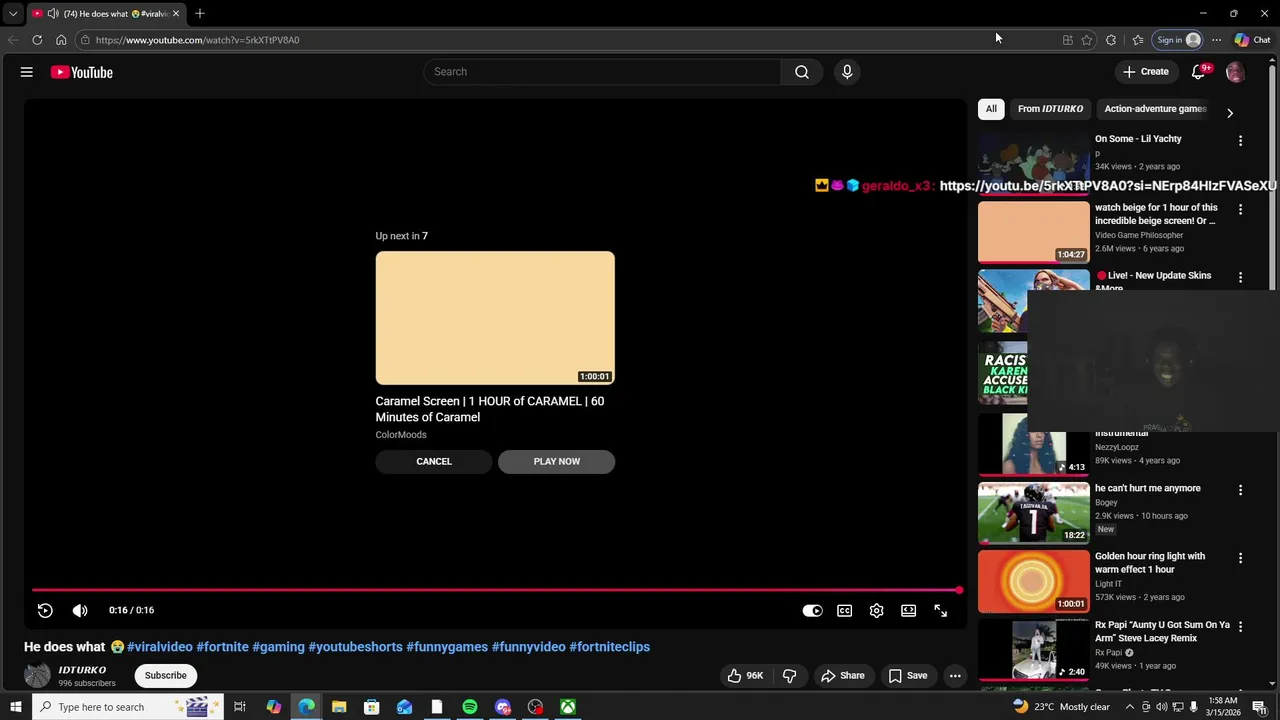The image size is (1280, 720).
Task: Open the YouTube guide hamburger menu
Action: click(x=27, y=72)
